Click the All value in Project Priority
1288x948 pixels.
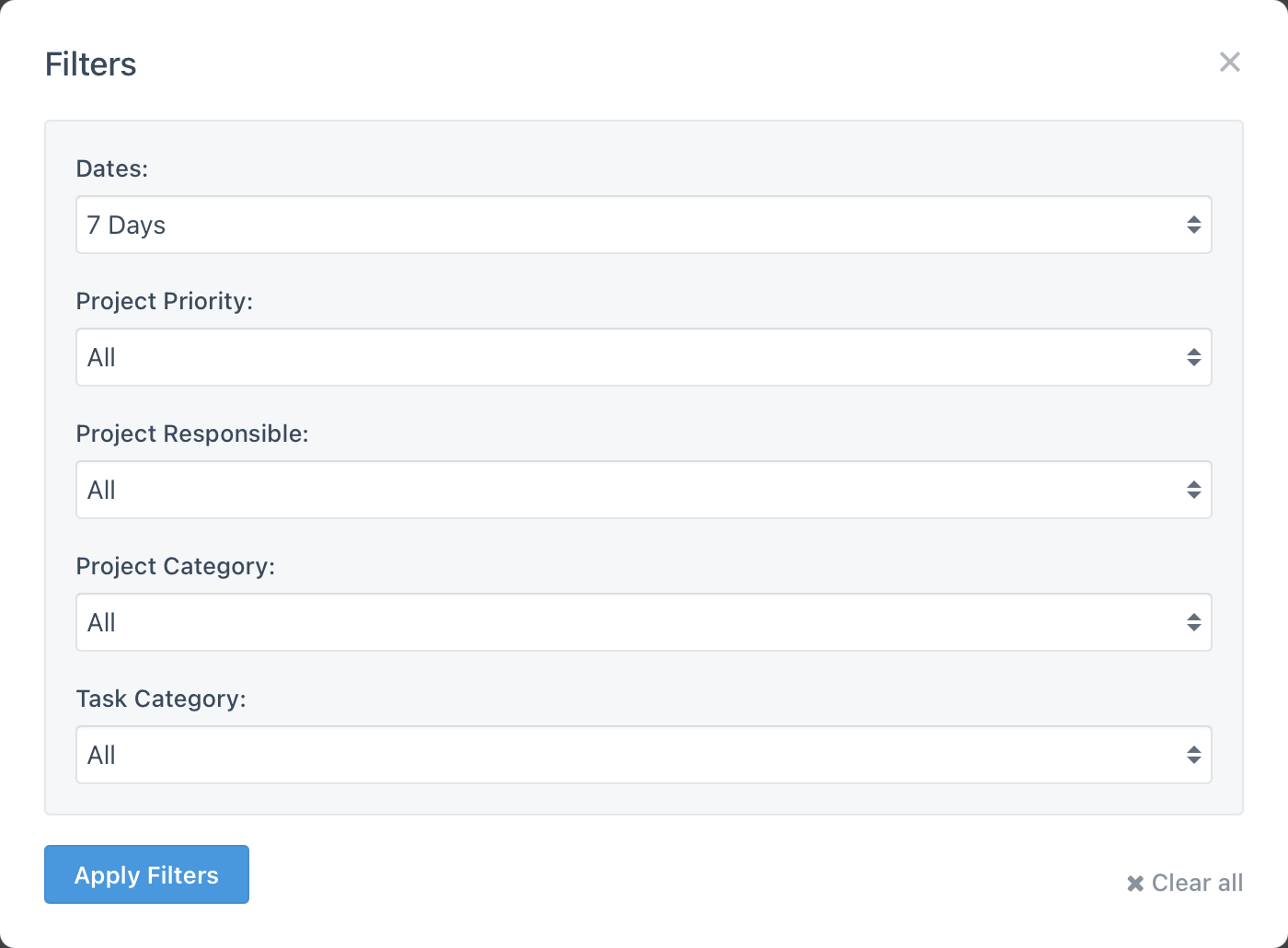click(101, 357)
